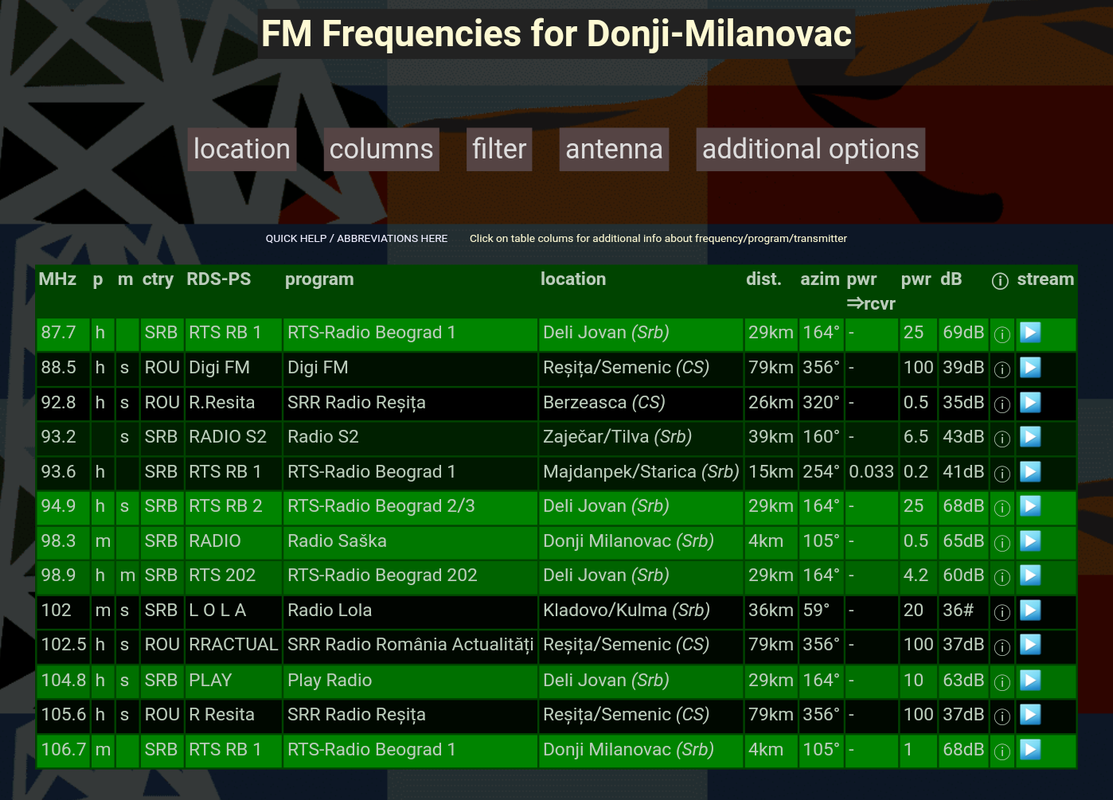Click RDS-PS cell RRACTUAL
This screenshot has height=800, width=1113.
233,645
